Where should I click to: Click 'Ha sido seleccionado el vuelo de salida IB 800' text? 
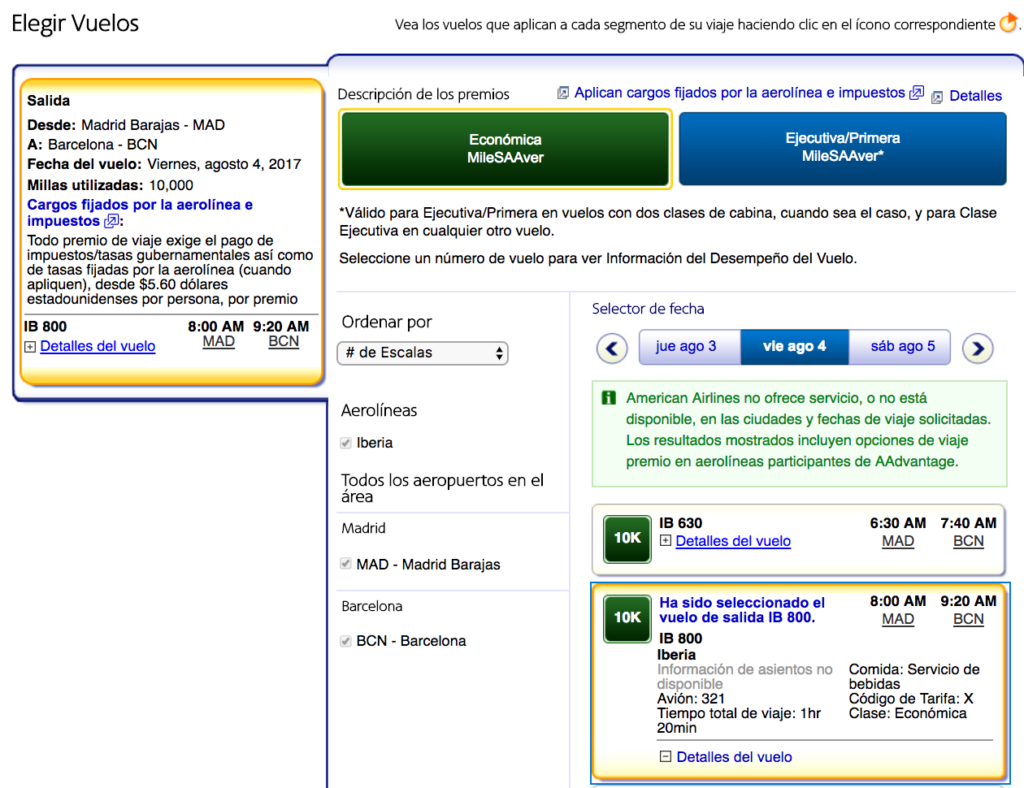[x=742, y=610]
